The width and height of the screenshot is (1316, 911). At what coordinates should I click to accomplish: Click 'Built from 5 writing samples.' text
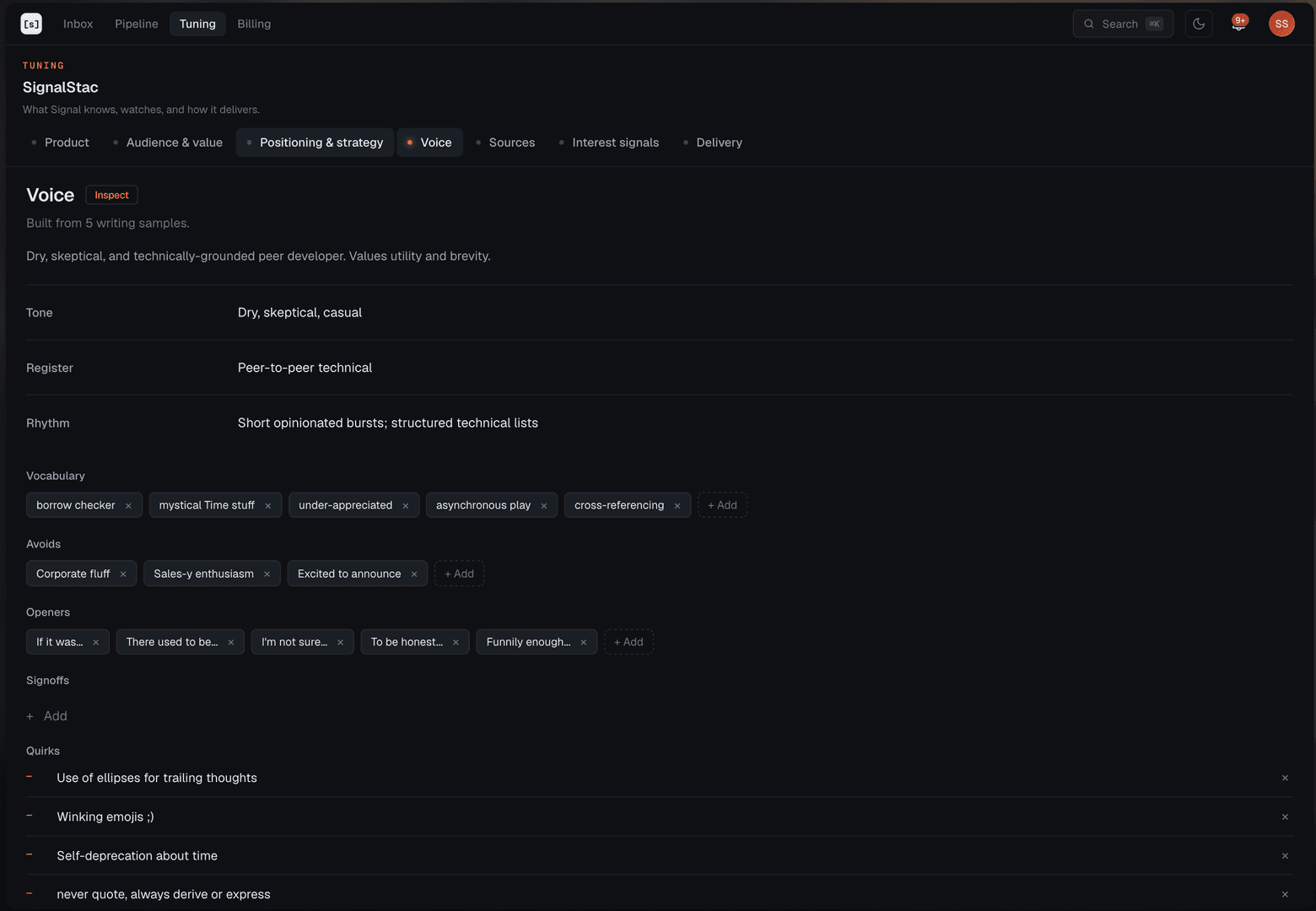(108, 224)
